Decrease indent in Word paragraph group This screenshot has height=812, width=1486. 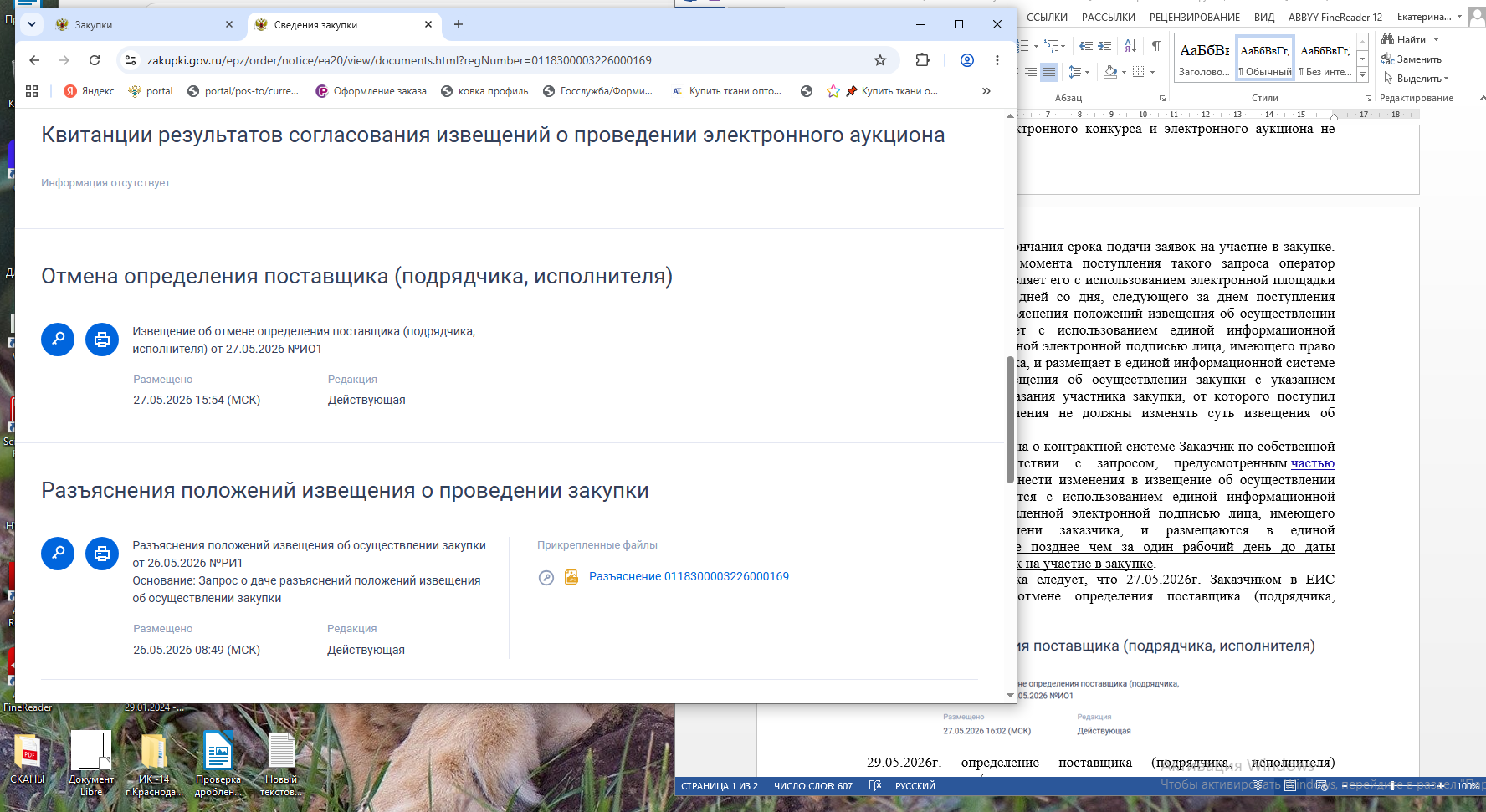pos(1086,46)
